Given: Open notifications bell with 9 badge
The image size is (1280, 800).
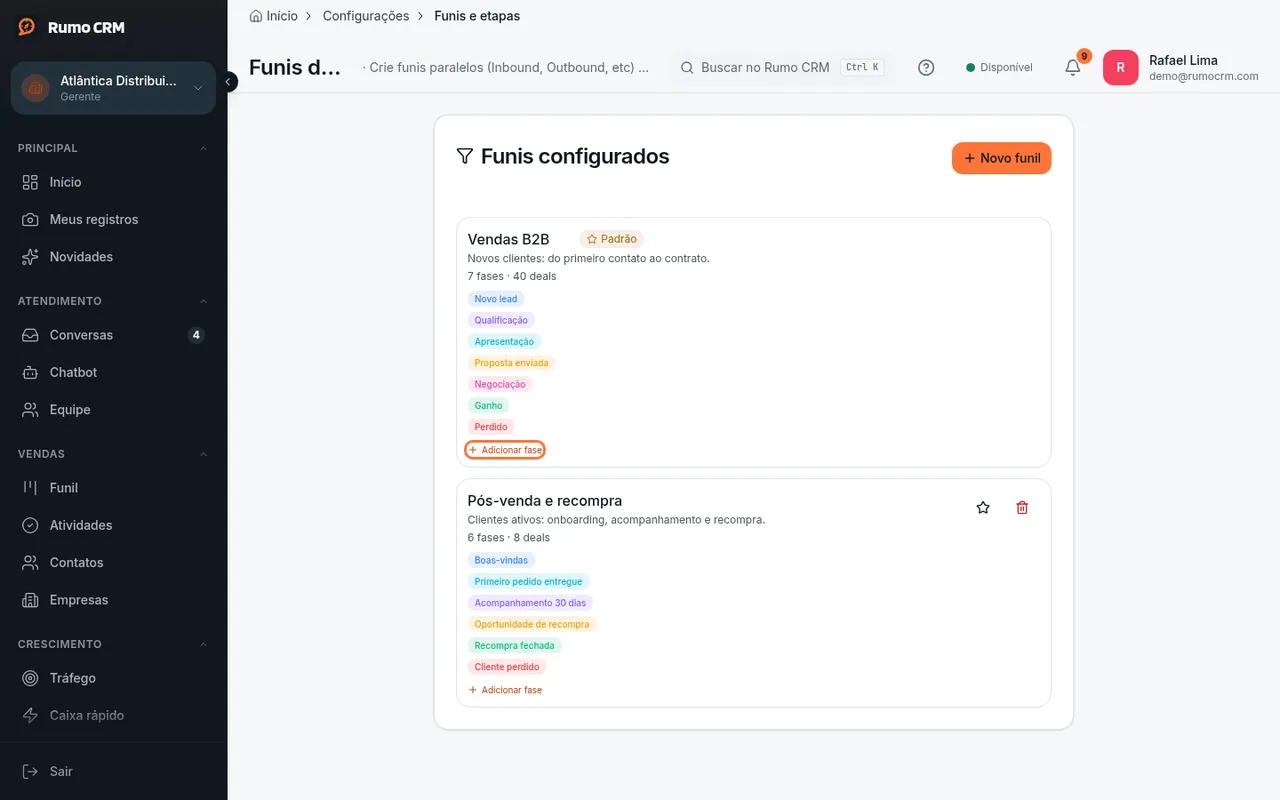Looking at the screenshot, I should pos(1073,67).
